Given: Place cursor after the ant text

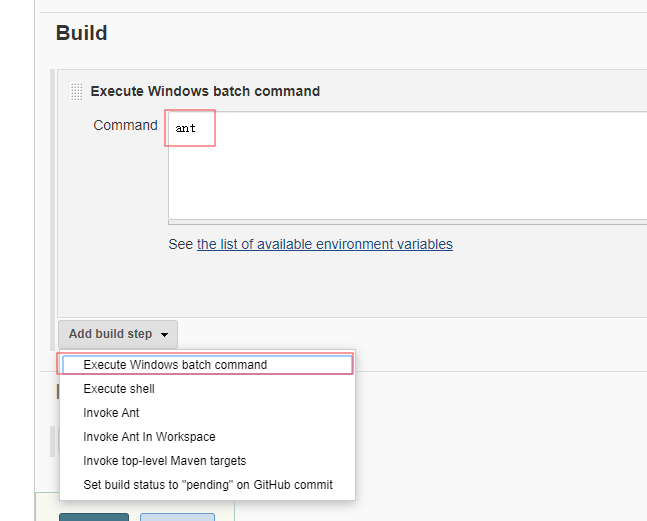Looking at the screenshot, I should (196, 128).
